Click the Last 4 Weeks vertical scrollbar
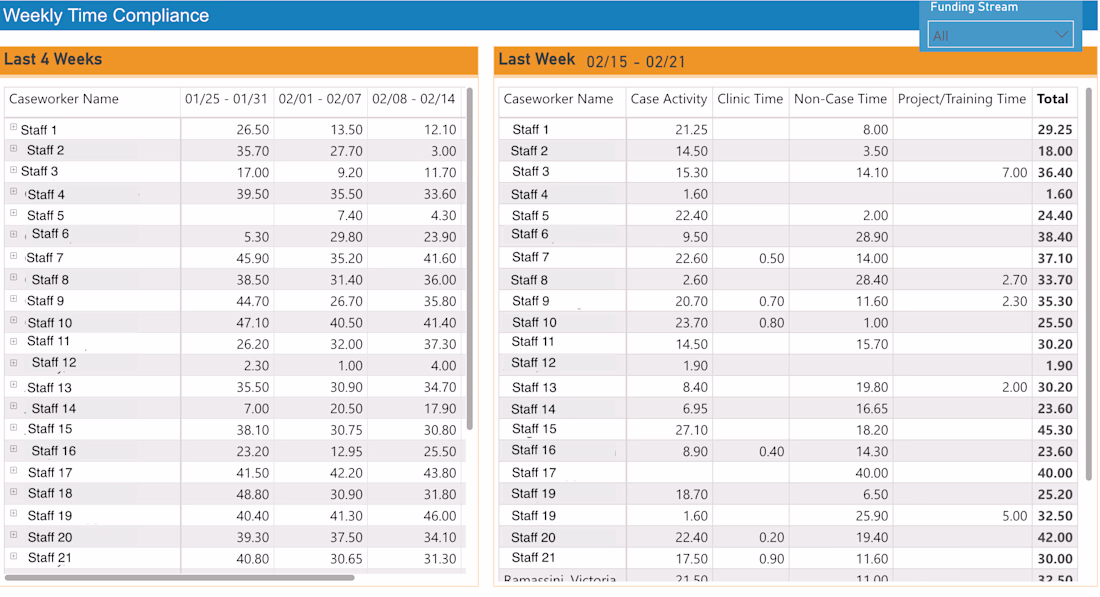Viewport: 1100px width, 597px height. pos(469,258)
